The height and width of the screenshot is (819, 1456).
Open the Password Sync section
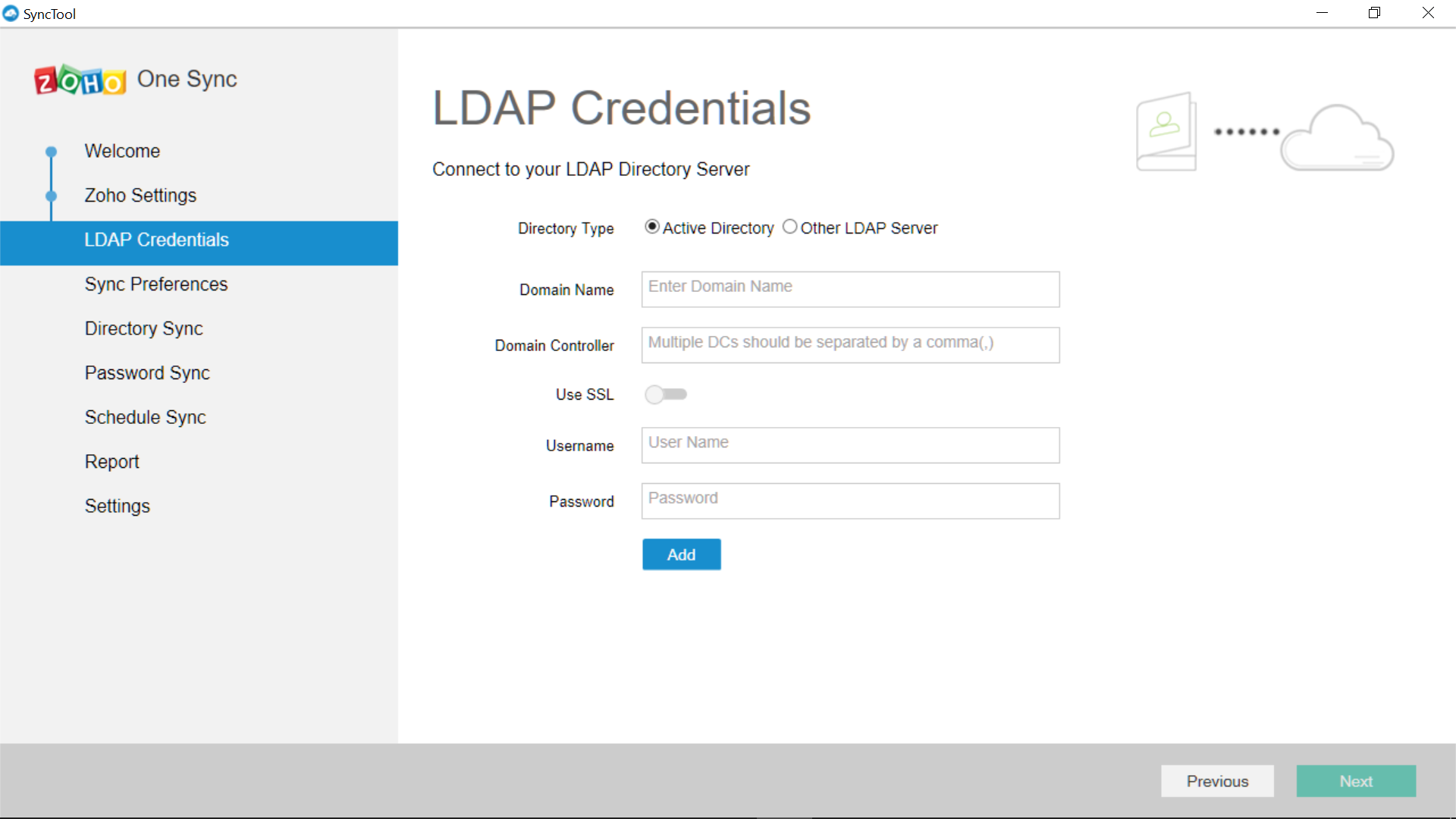click(146, 372)
